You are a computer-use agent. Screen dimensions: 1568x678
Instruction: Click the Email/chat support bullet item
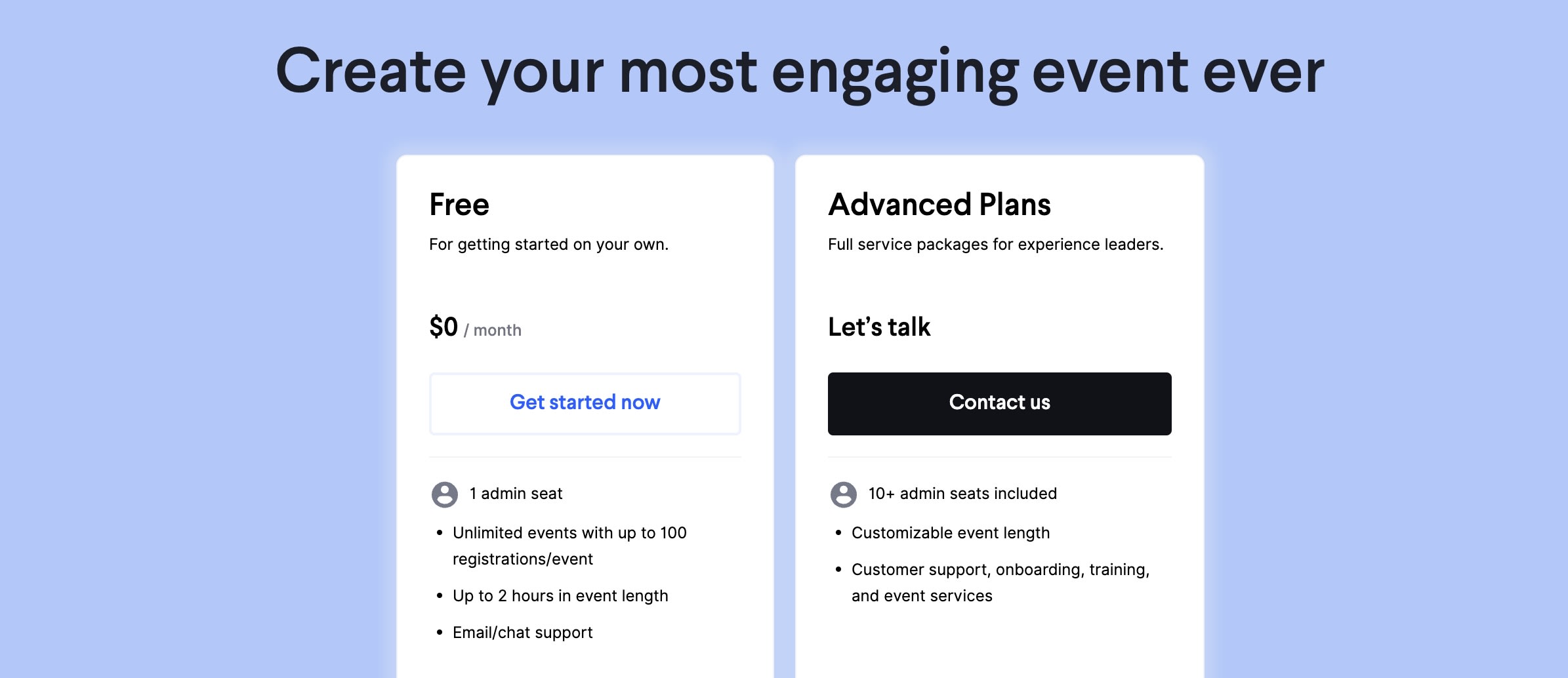[x=522, y=632]
